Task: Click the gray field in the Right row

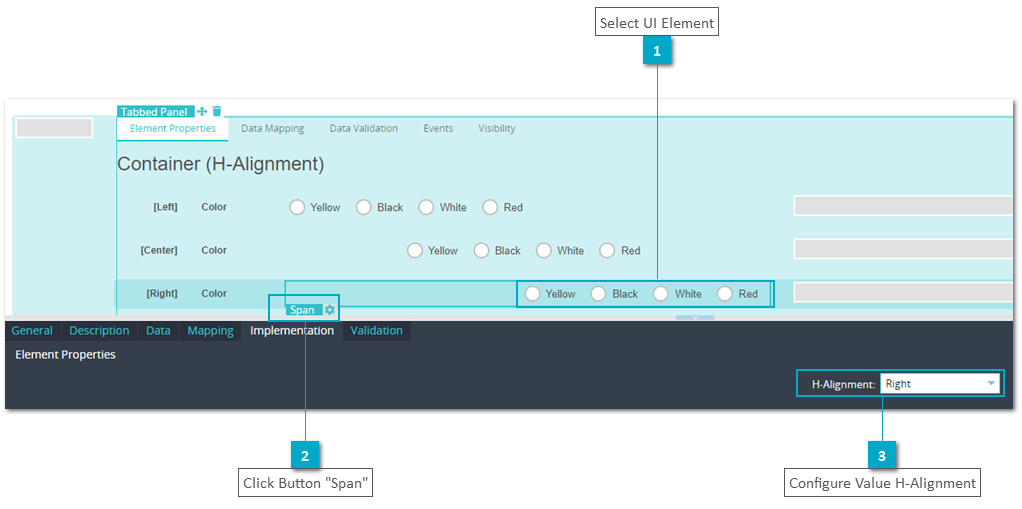Action: (905, 292)
